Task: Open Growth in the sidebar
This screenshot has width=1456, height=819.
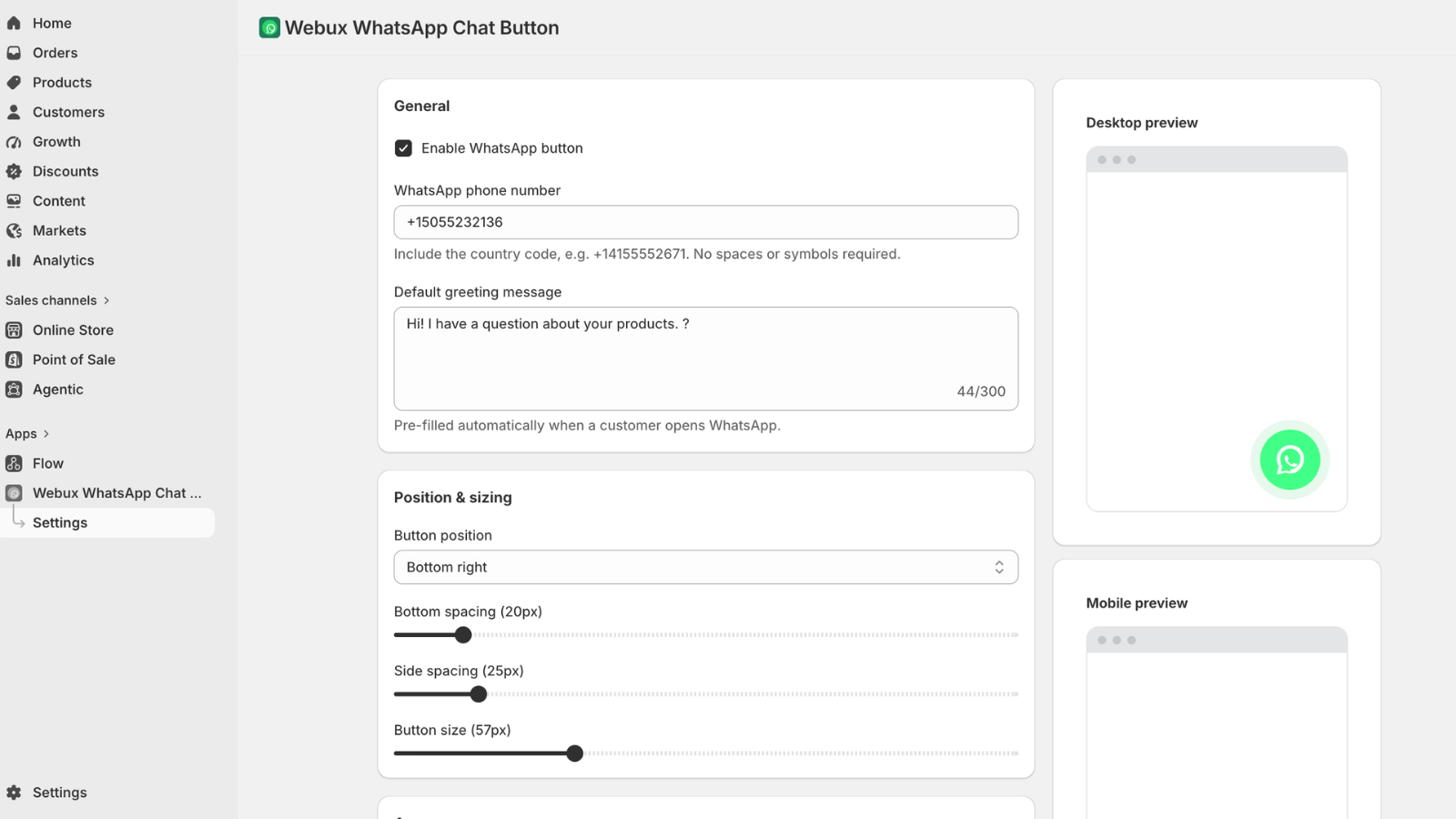Action: (x=56, y=142)
